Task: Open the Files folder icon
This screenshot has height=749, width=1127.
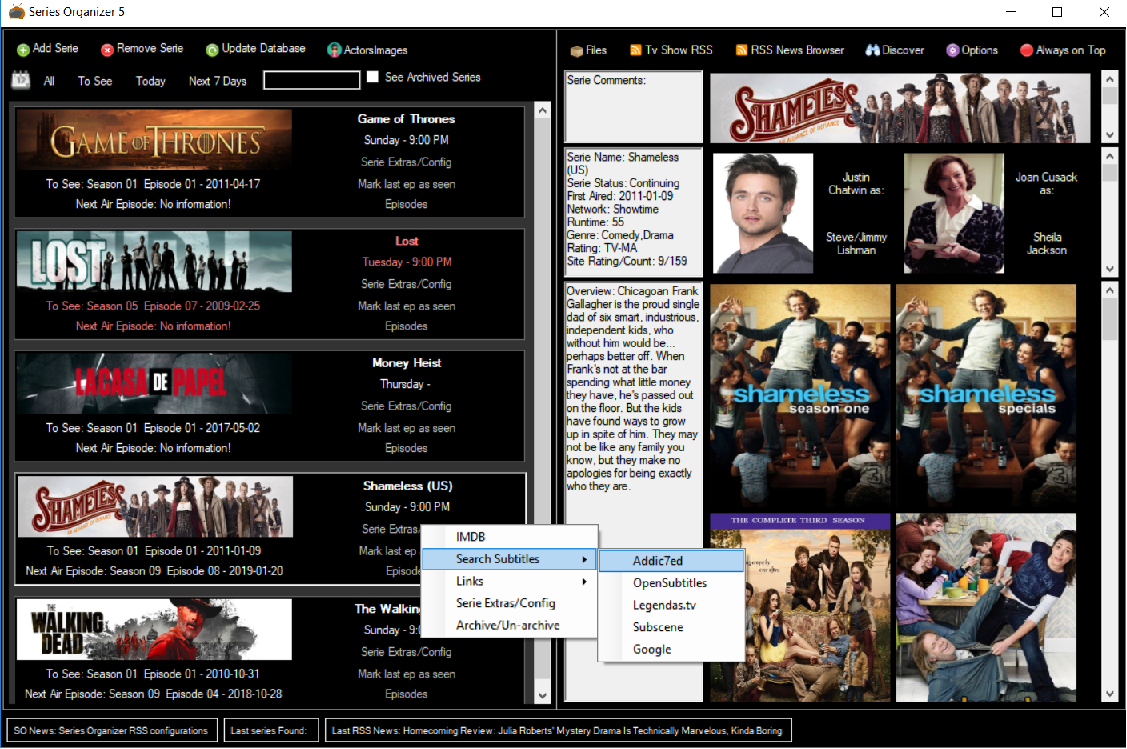Action: pyautogui.click(x=576, y=50)
